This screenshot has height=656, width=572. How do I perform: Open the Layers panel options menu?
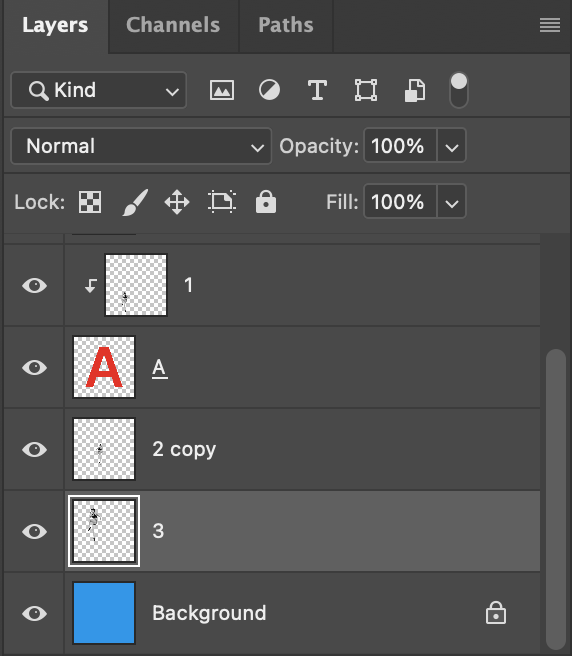[549, 25]
